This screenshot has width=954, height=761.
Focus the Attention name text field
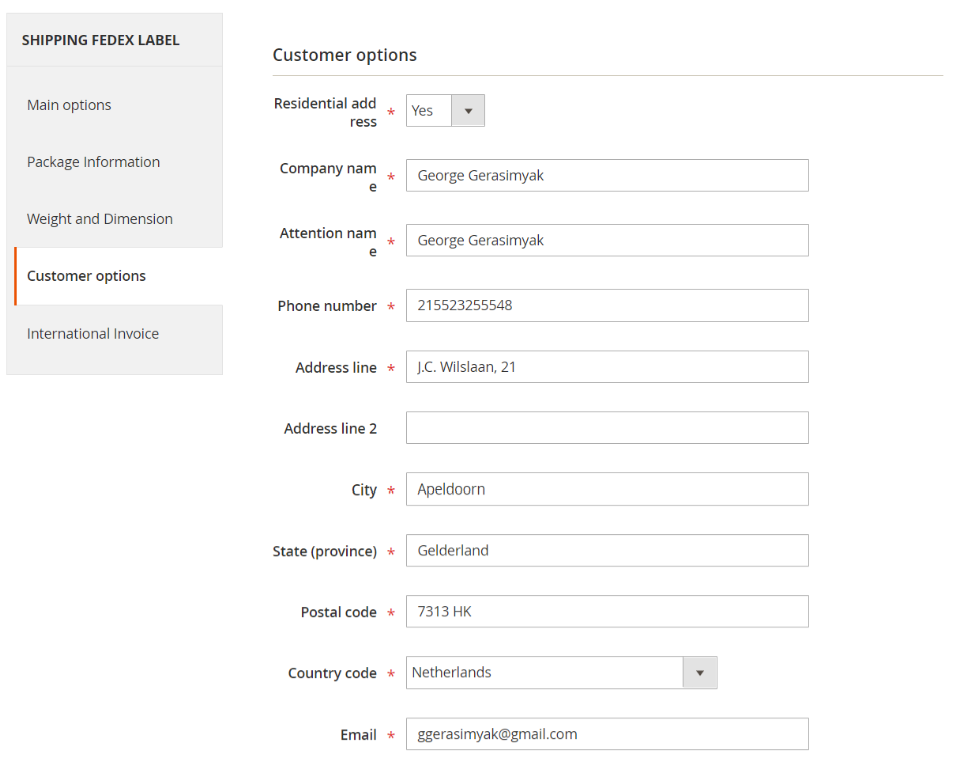606,241
